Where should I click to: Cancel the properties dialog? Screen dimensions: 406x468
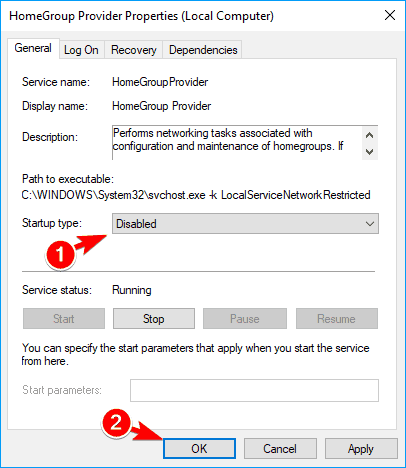coord(280,449)
